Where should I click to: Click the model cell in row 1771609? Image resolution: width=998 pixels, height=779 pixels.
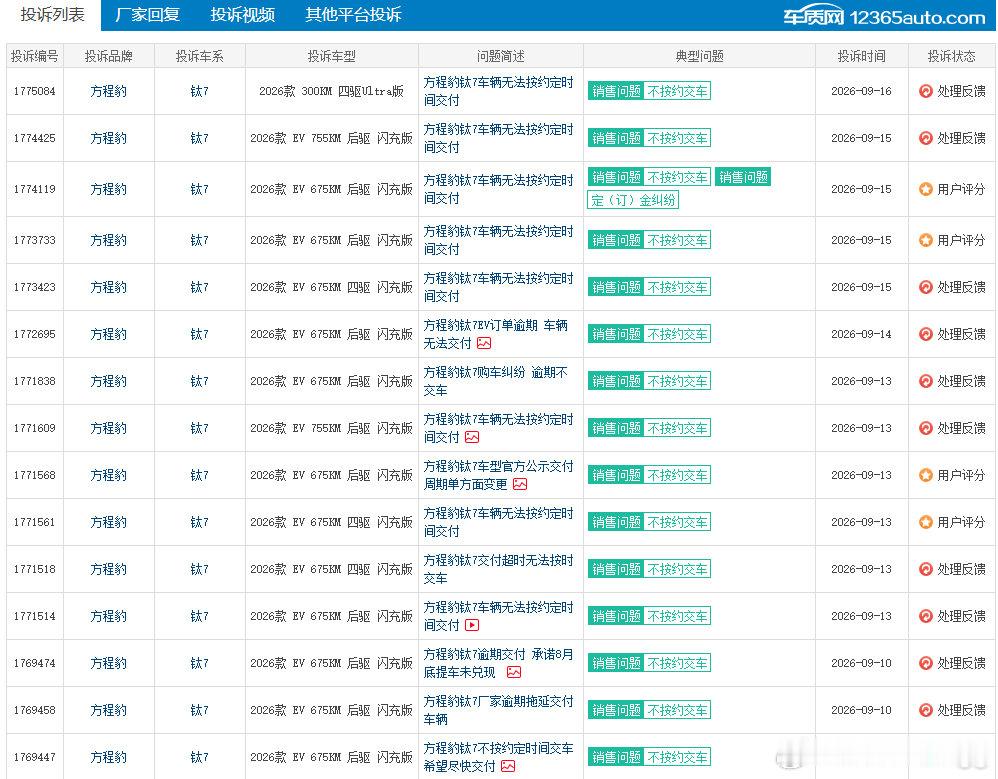(331, 428)
